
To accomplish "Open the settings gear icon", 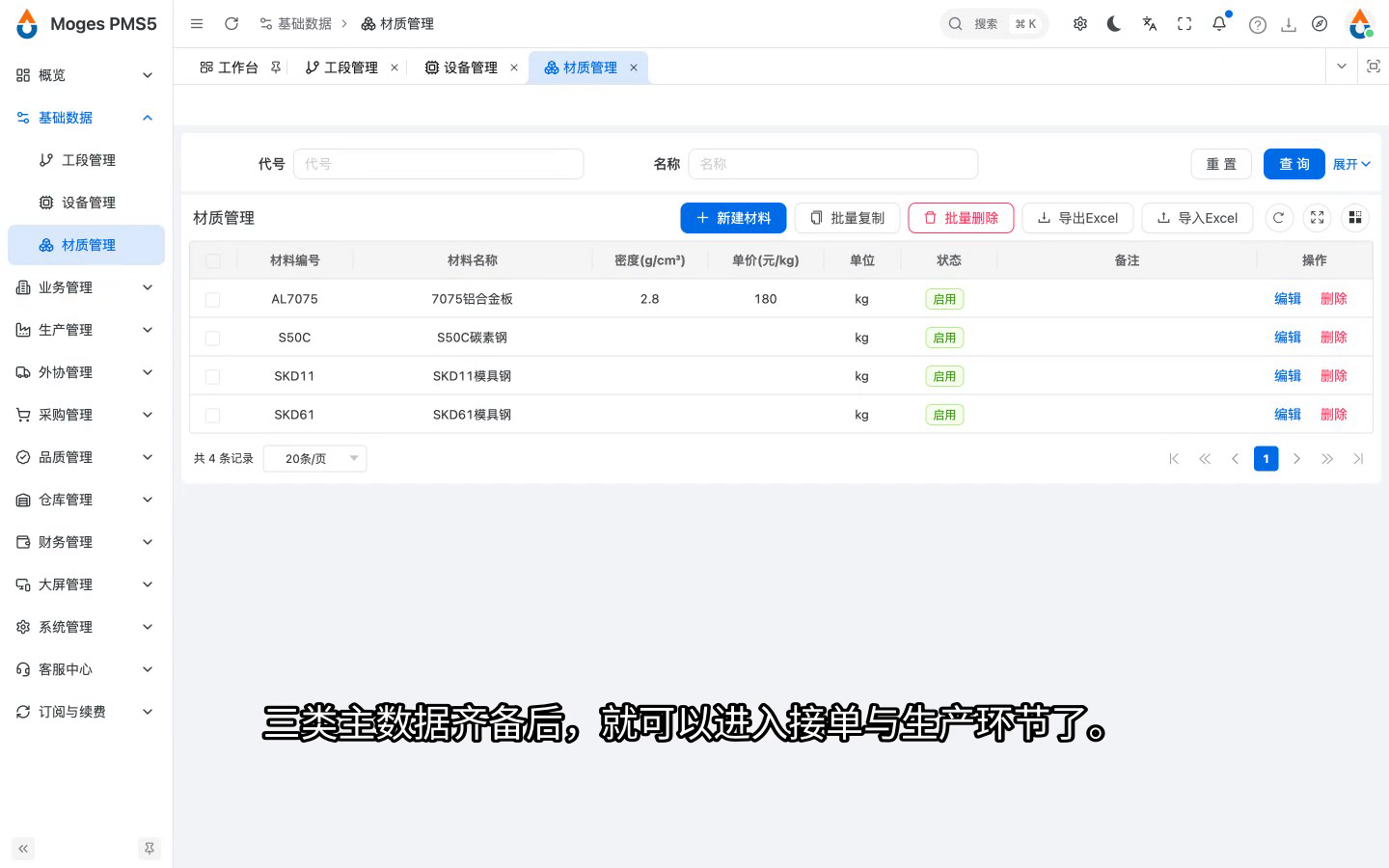I will click(x=1080, y=24).
